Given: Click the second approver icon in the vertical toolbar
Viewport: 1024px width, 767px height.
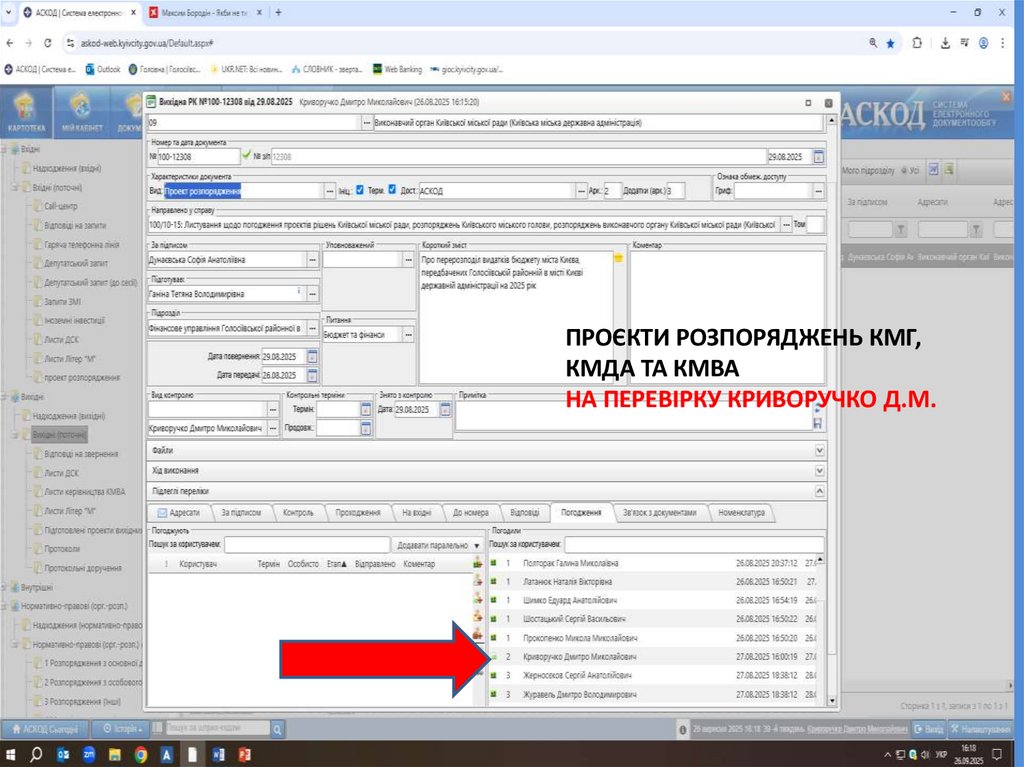Looking at the screenshot, I should pos(478,580).
